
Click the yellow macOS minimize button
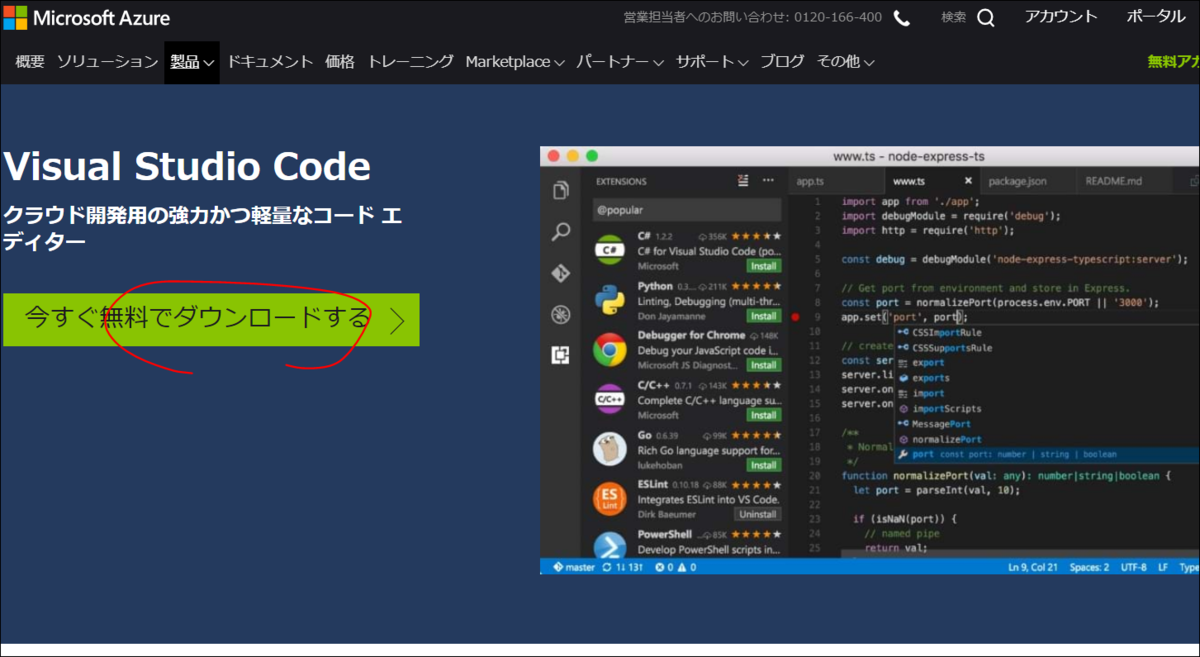click(x=573, y=157)
